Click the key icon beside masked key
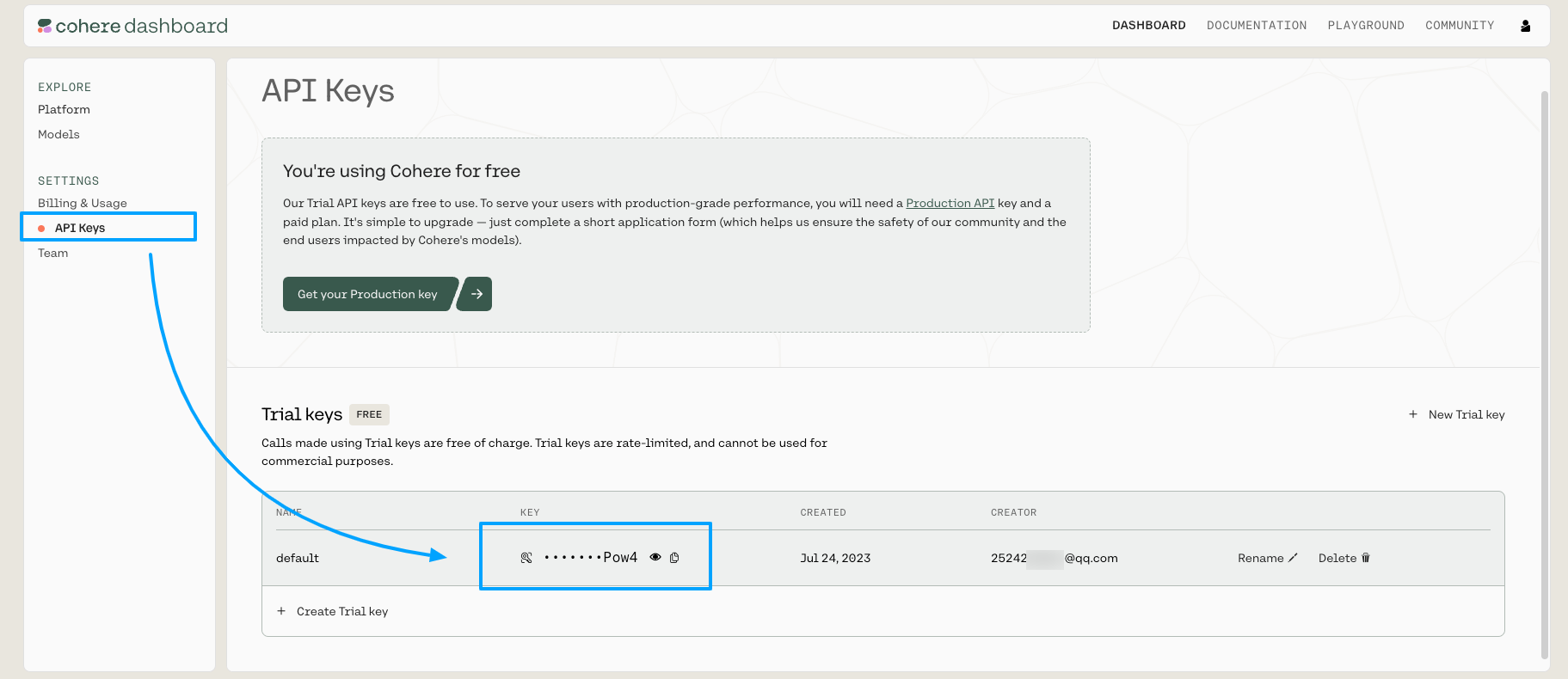 coord(526,558)
